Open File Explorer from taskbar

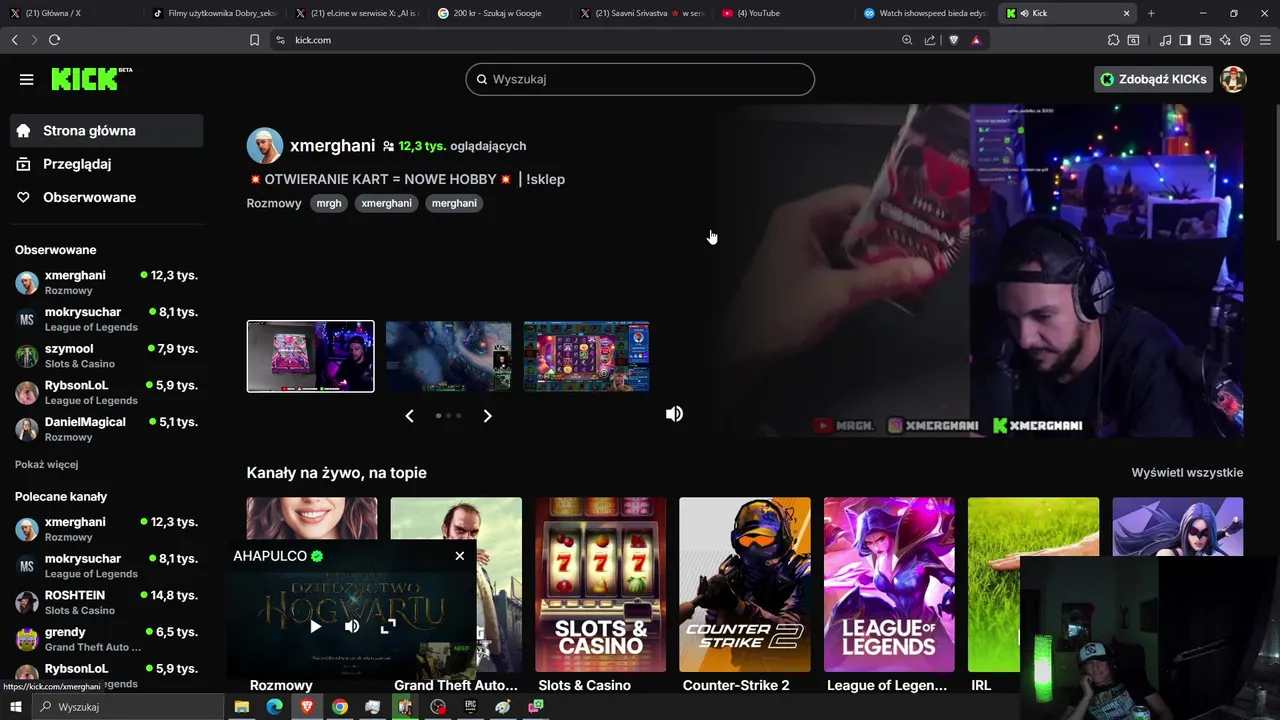coord(242,707)
